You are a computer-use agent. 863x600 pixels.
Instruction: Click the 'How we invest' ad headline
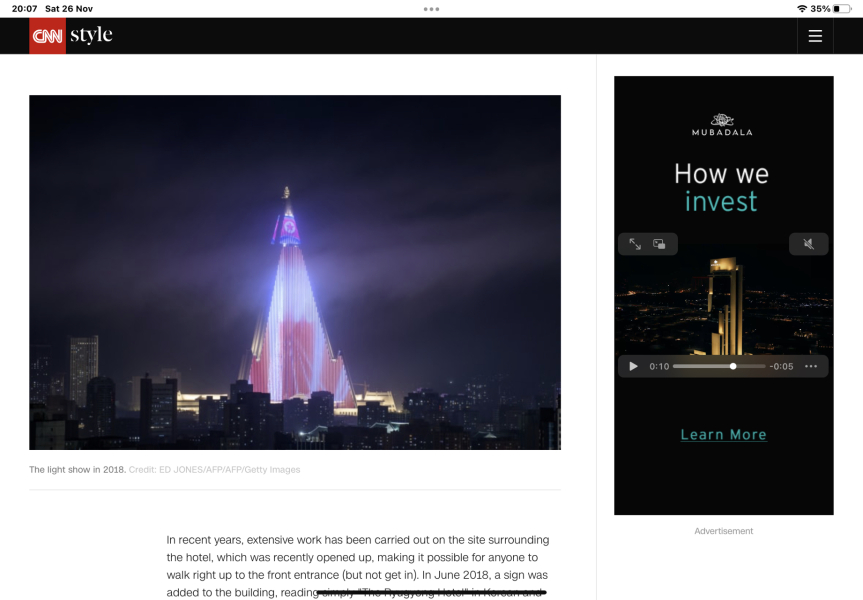click(722, 187)
